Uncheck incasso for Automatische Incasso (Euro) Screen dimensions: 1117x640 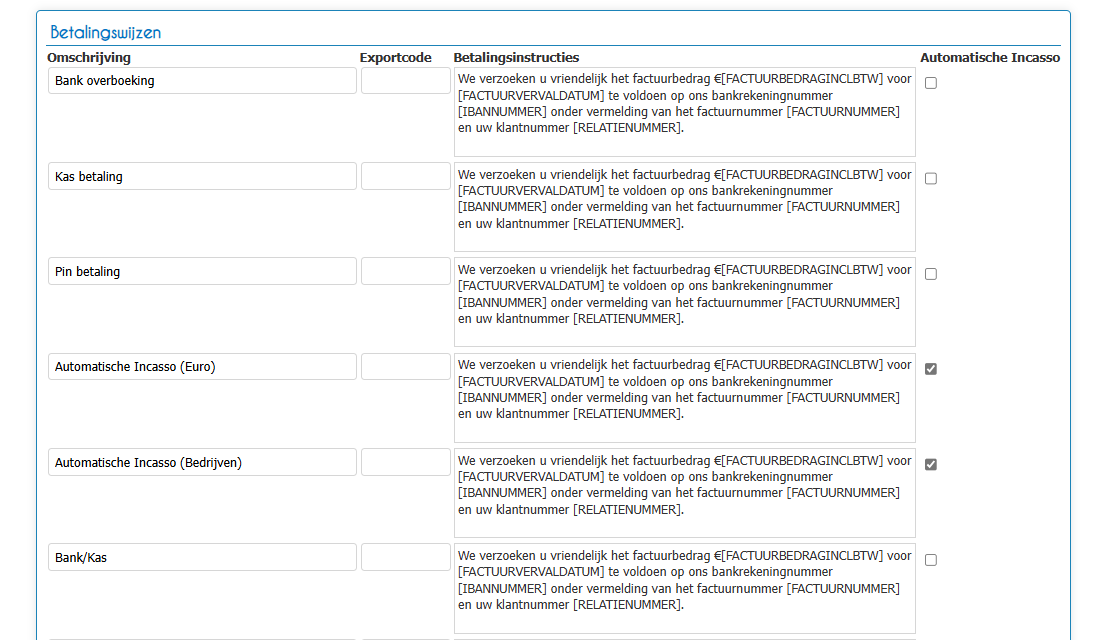coord(930,369)
